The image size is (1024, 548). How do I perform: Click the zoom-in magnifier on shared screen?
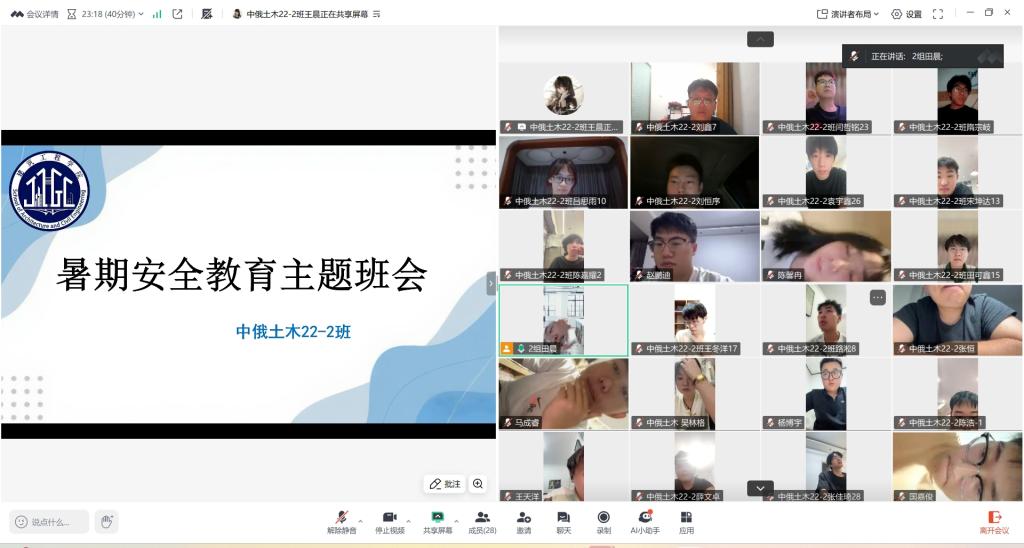478,484
